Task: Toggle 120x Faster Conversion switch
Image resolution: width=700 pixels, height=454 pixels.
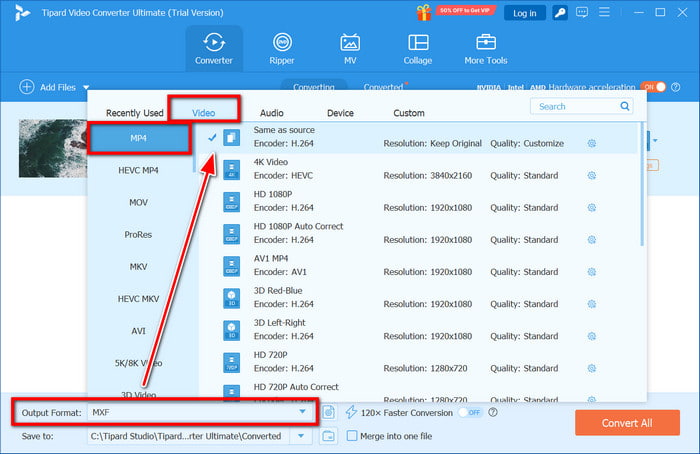Action: [470, 412]
